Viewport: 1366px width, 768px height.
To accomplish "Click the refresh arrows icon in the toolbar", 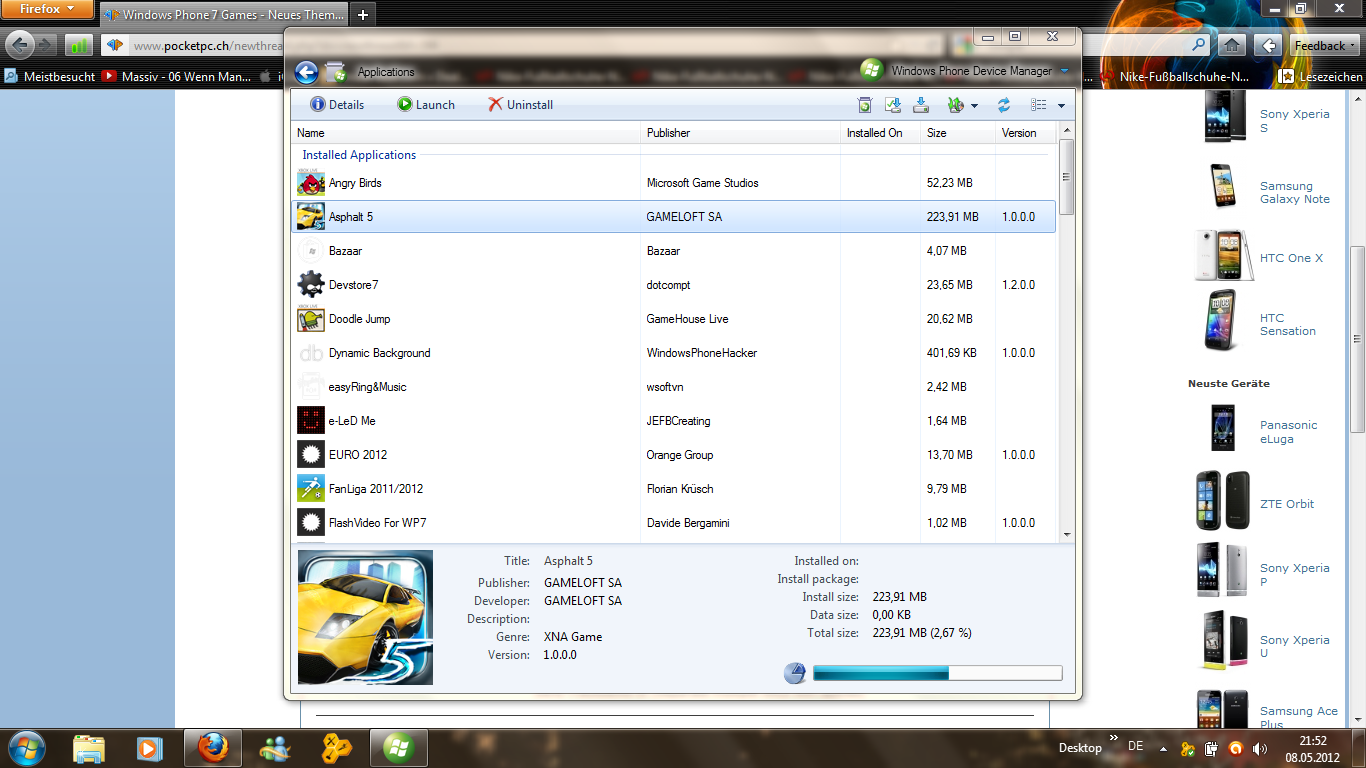I will pos(1004,105).
